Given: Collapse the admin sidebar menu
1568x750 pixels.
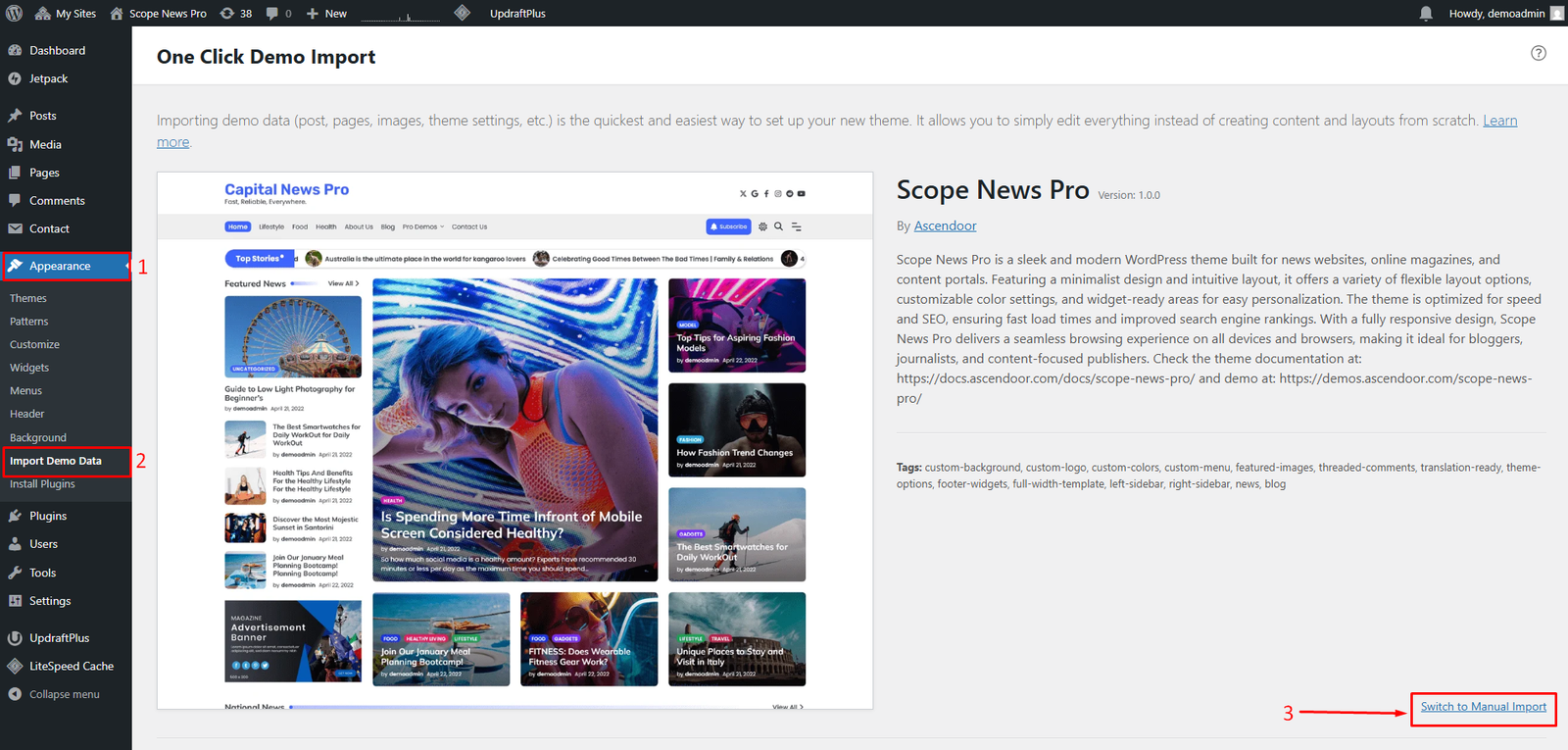Looking at the screenshot, I should pos(64,694).
